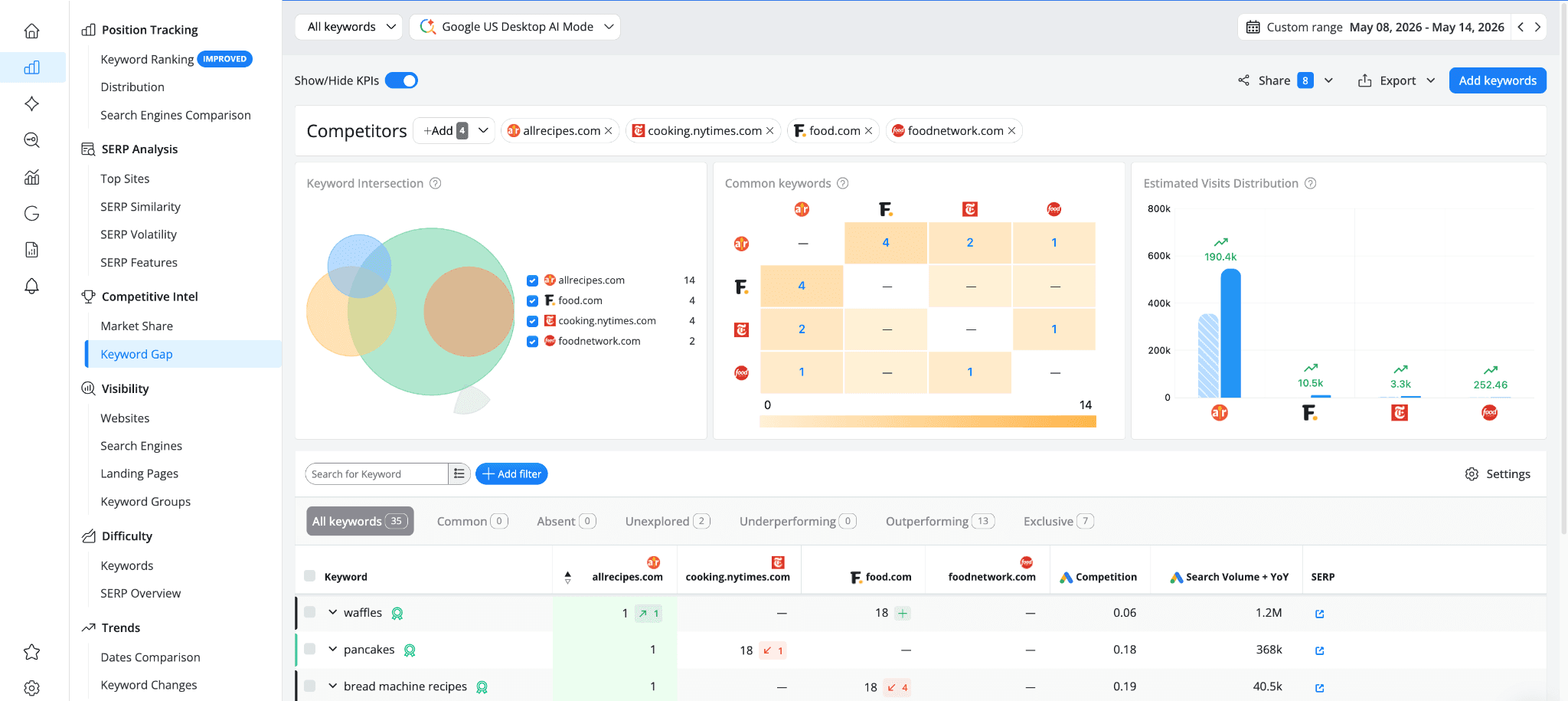Click Add keywords button
1568x701 pixels.
click(x=1498, y=80)
